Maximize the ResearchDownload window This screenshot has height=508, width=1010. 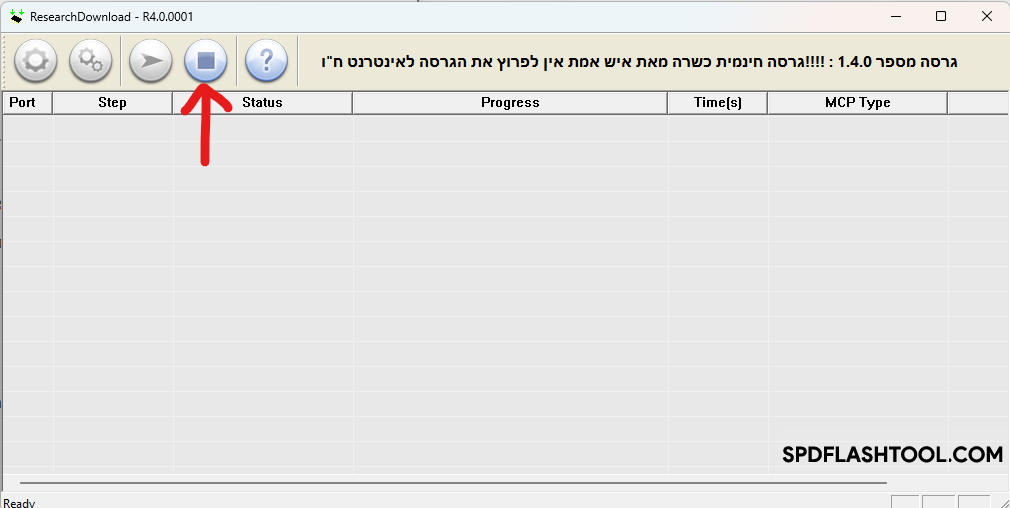[x=941, y=16]
